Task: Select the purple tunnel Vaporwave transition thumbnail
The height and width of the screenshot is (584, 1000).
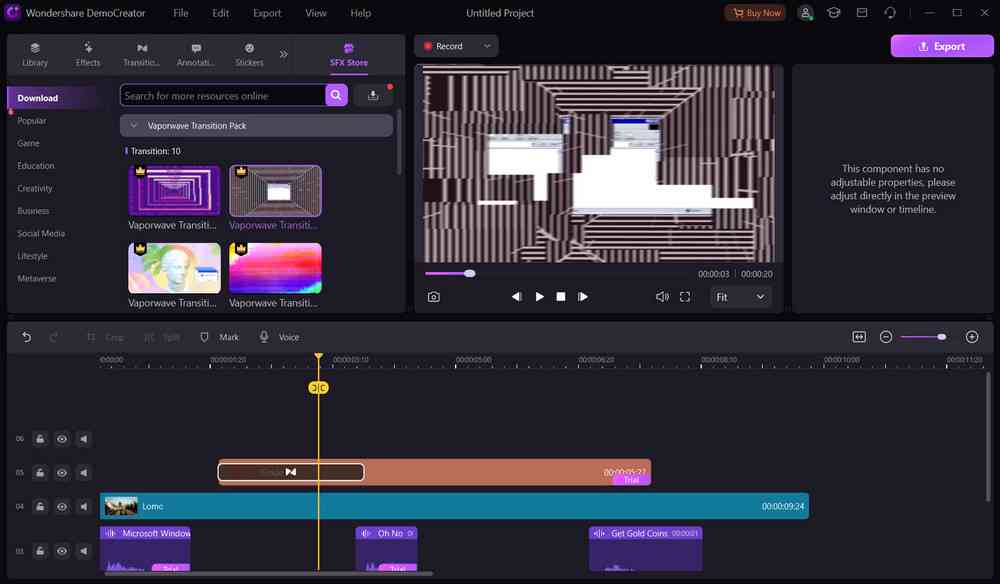Action: pyautogui.click(x=174, y=191)
